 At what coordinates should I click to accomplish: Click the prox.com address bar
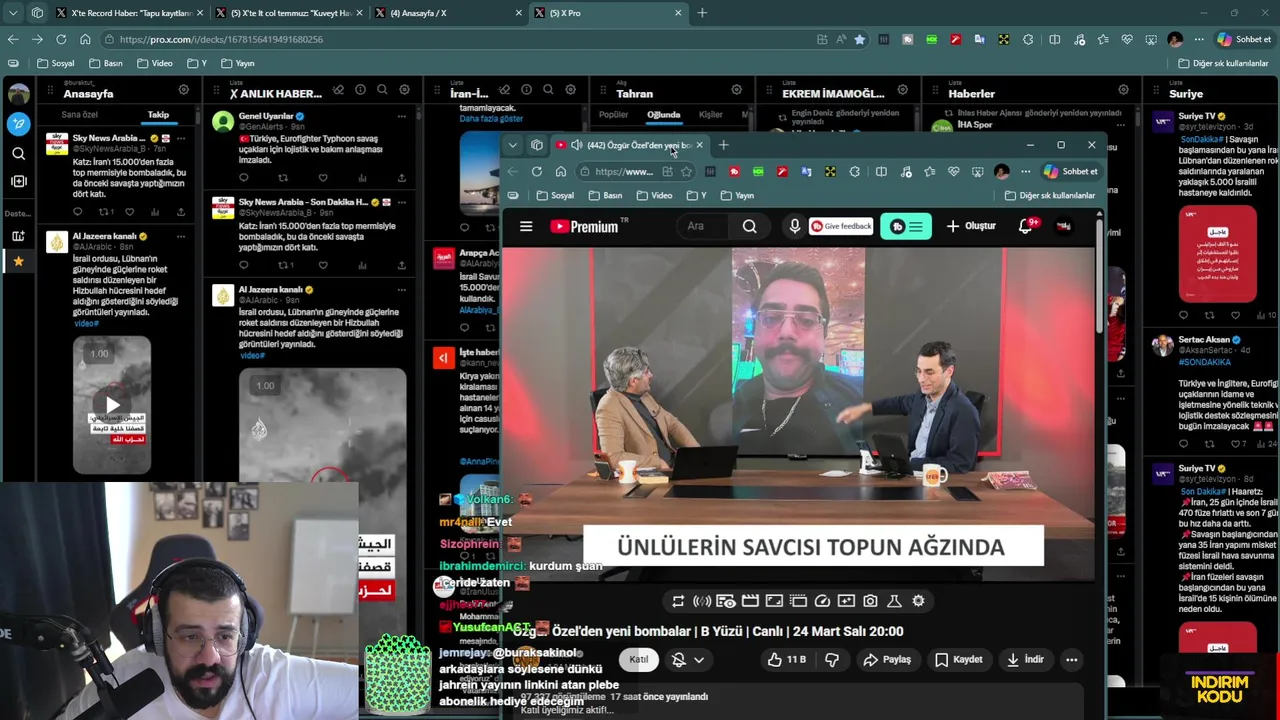[460, 39]
